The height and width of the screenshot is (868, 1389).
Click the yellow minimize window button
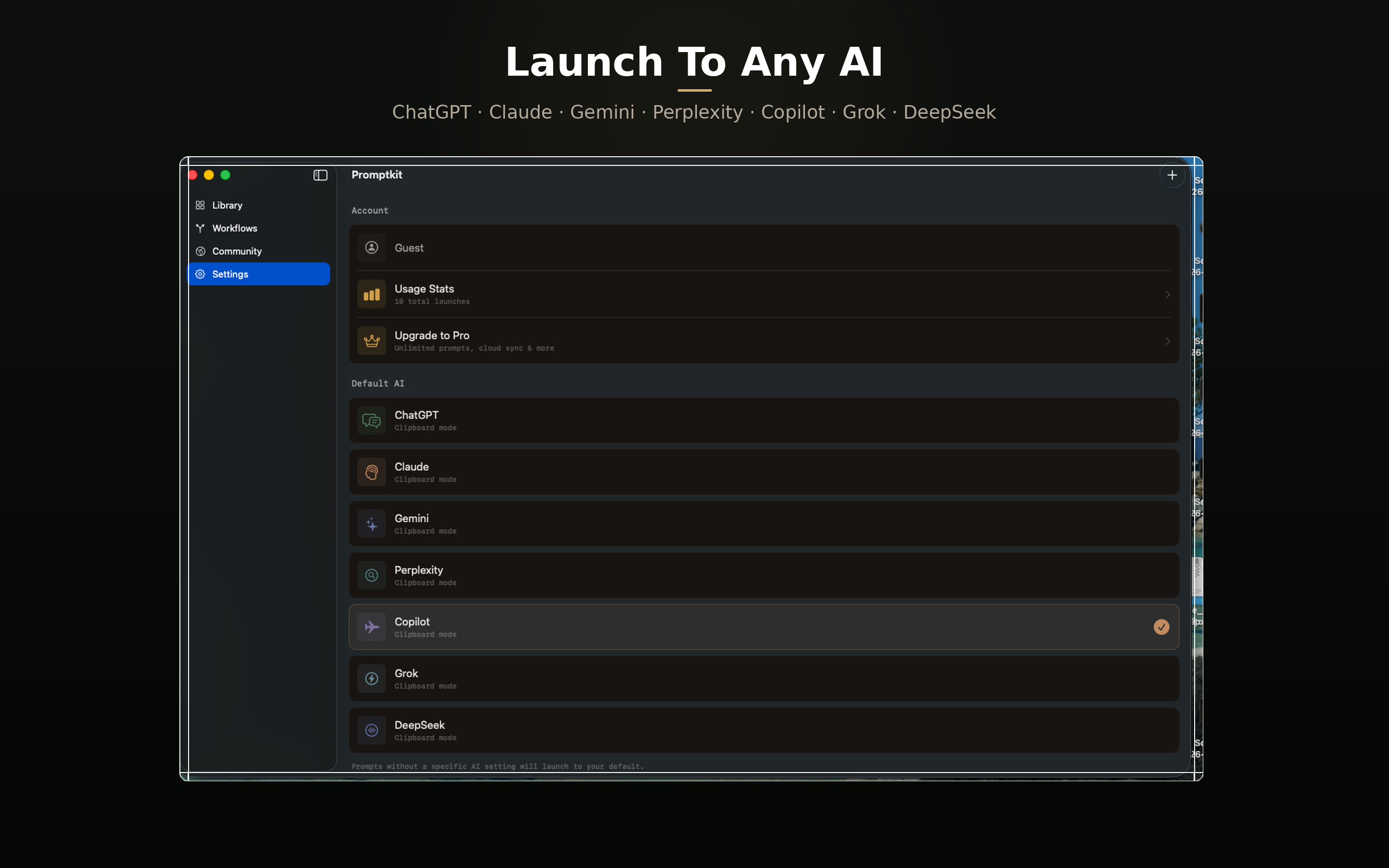[x=209, y=175]
